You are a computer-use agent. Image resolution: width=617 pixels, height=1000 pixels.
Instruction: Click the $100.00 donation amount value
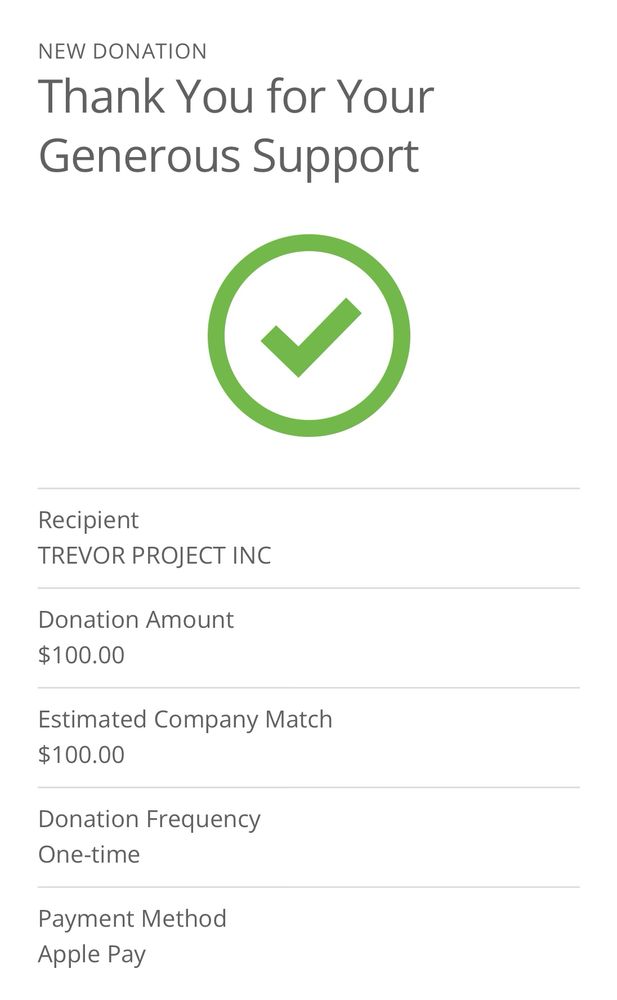81,655
